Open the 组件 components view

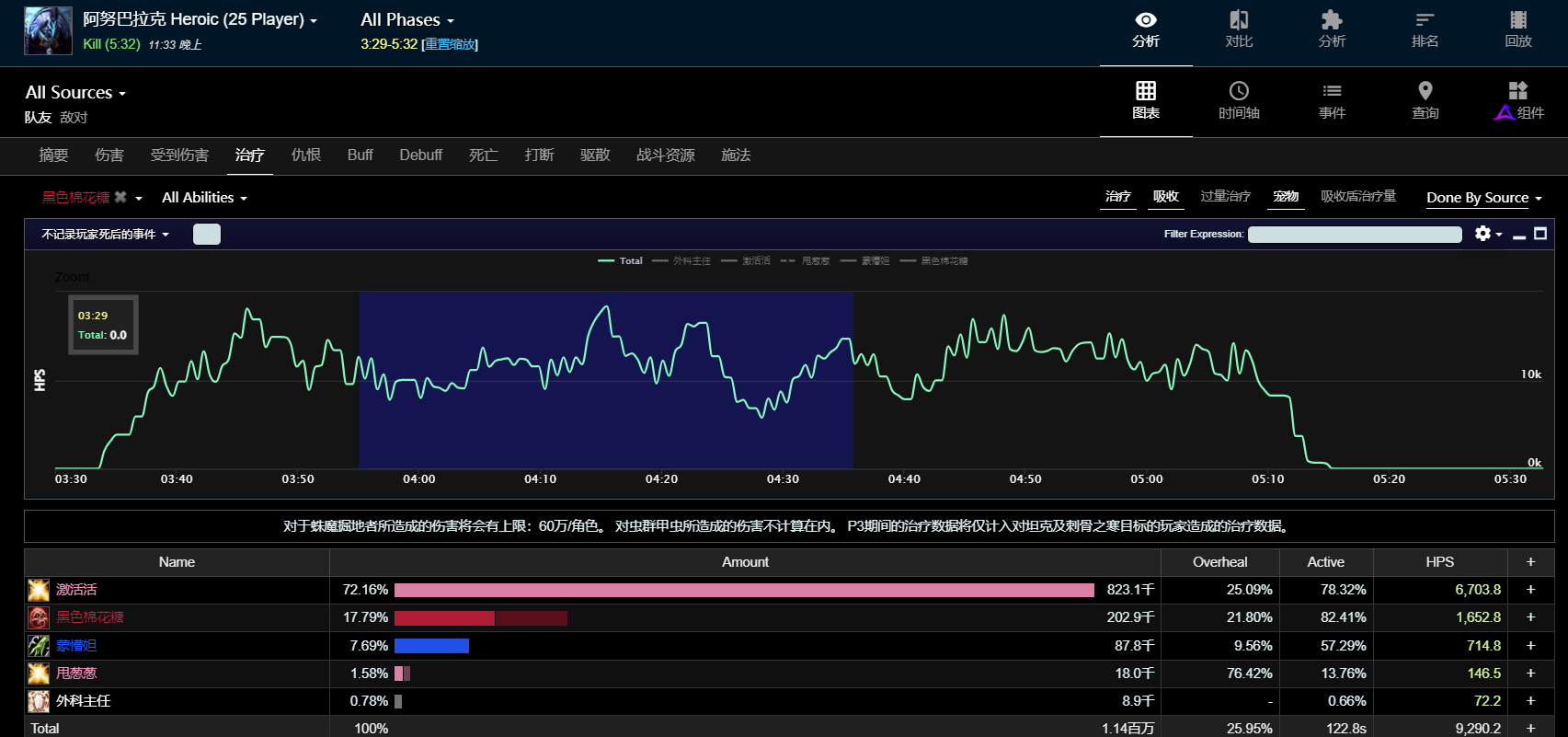(x=1518, y=101)
